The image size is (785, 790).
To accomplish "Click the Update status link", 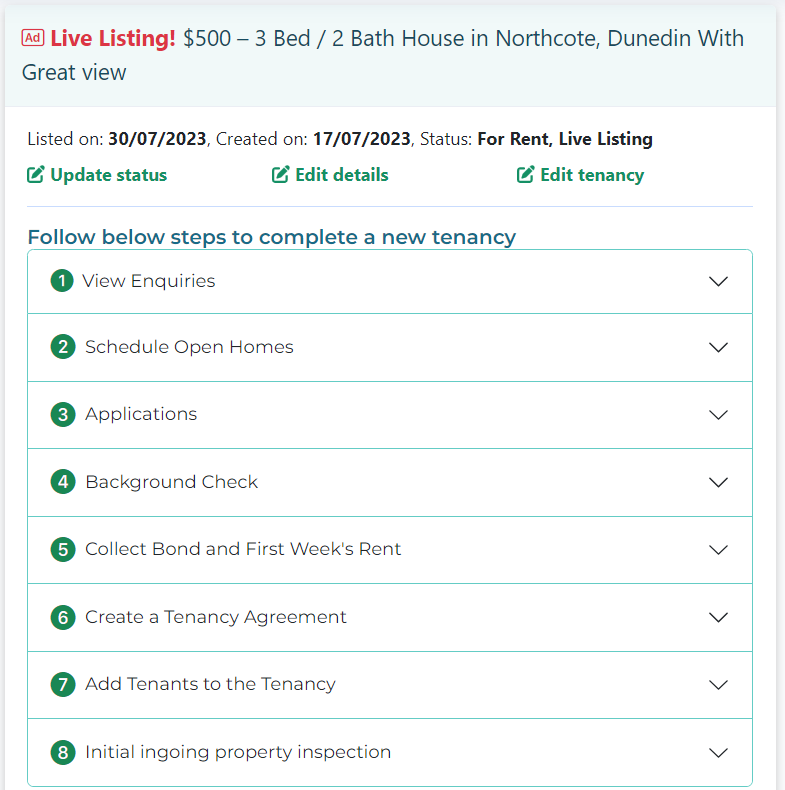I will point(108,175).
